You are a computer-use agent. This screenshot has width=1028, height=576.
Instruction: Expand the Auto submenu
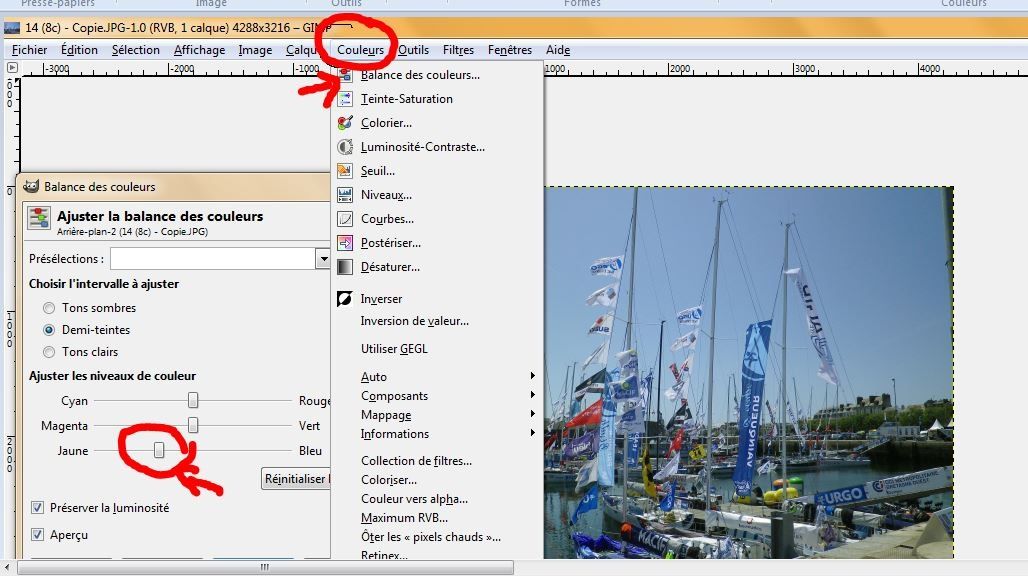(532, 376)
